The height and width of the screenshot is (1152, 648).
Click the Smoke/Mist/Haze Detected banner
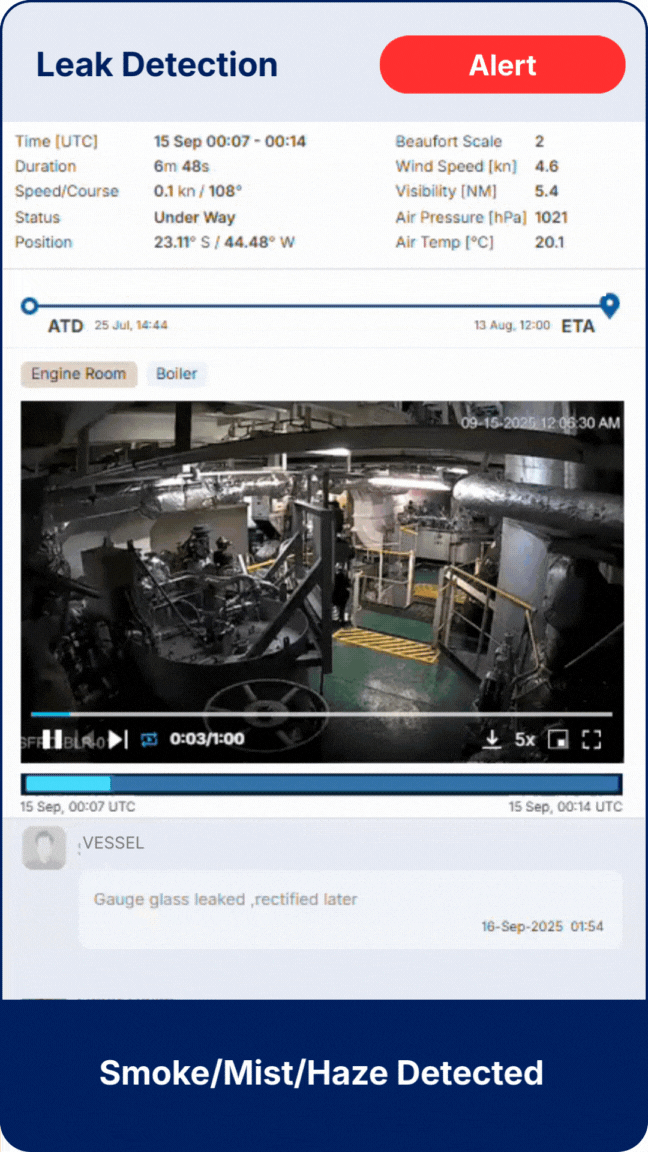coord(322,1074)
